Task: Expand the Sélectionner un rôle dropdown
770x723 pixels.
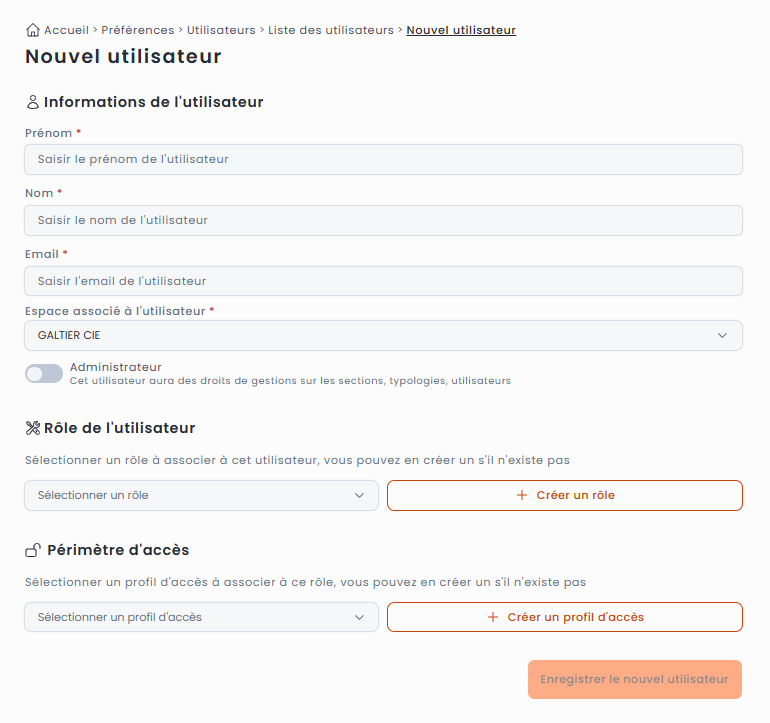Action: pyautogui.click(x=201, y=495)
